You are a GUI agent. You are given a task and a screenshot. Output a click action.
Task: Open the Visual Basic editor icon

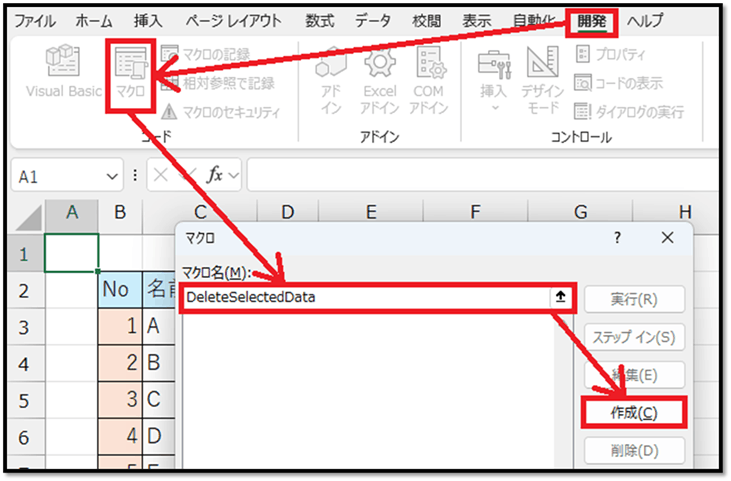coord(63,72)
